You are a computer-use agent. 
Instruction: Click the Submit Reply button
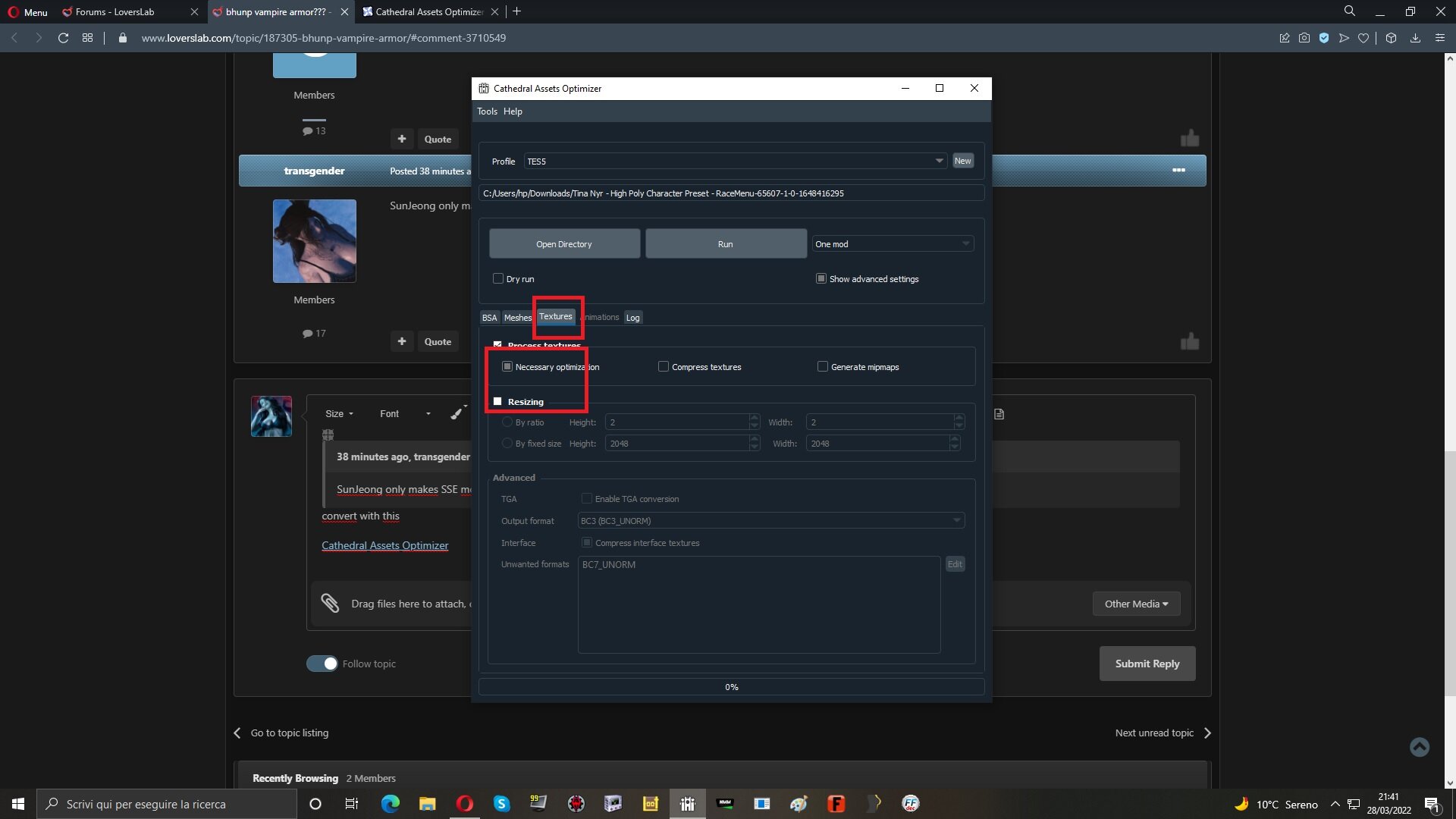coord(1147,664)
